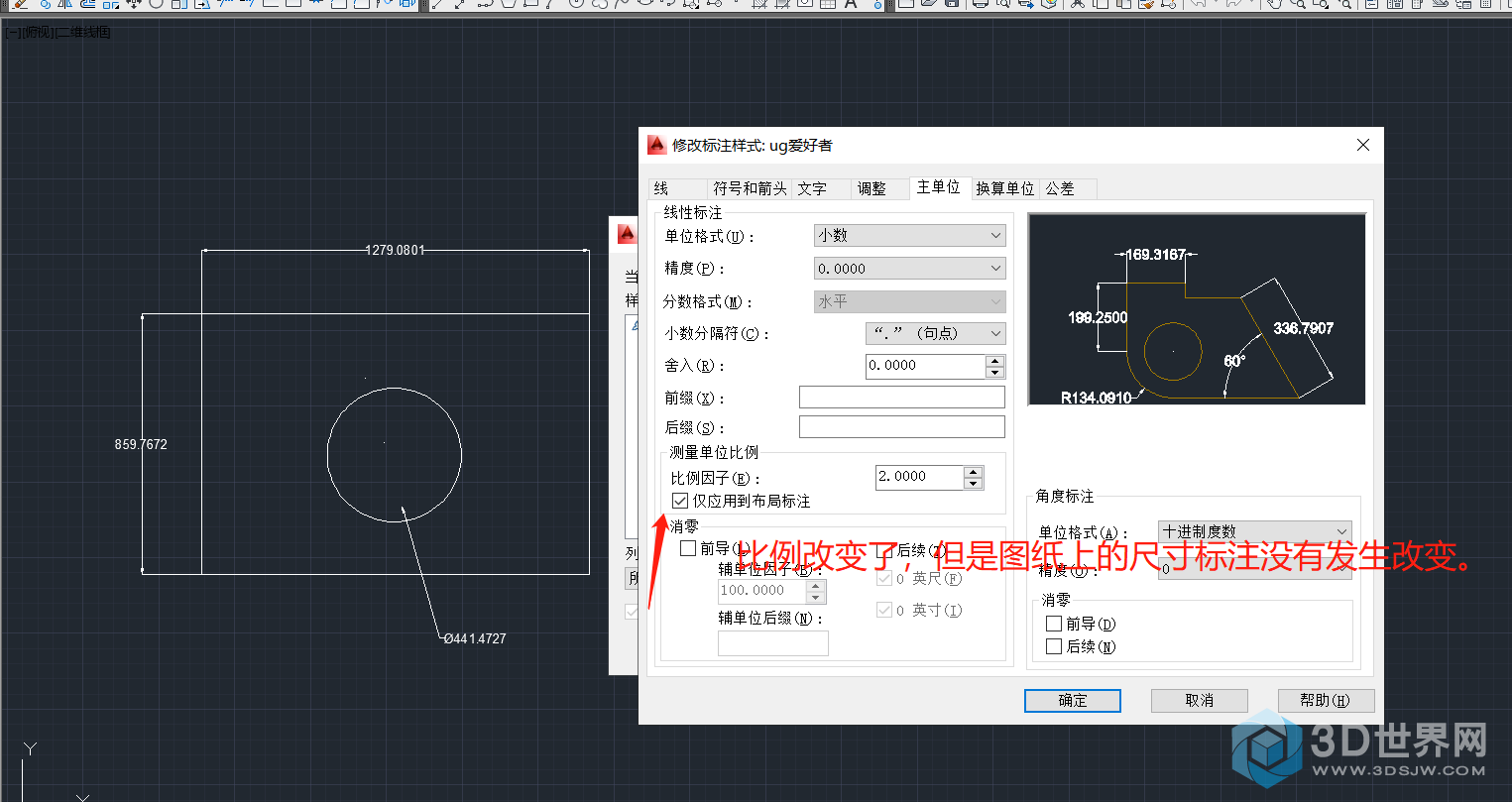
Task: Open the [-] viewport controls menu
Action: 12,32
